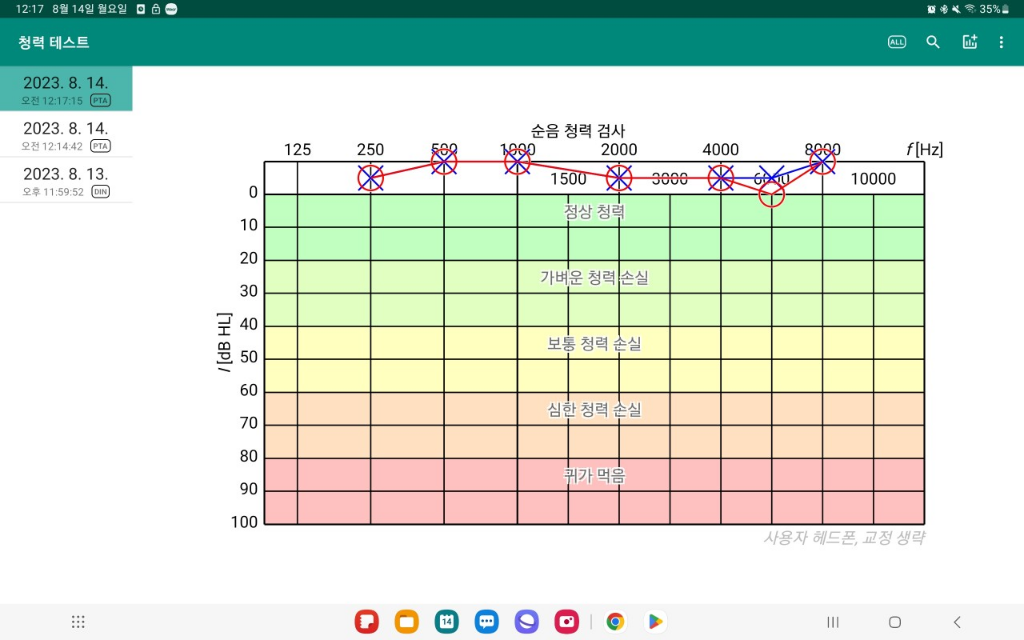Select the 오전 12:17:15 PTA test result
Image resolution: width=1024 pixels, height=640 pixels.
pyautogui.click(x=66, y=90)
